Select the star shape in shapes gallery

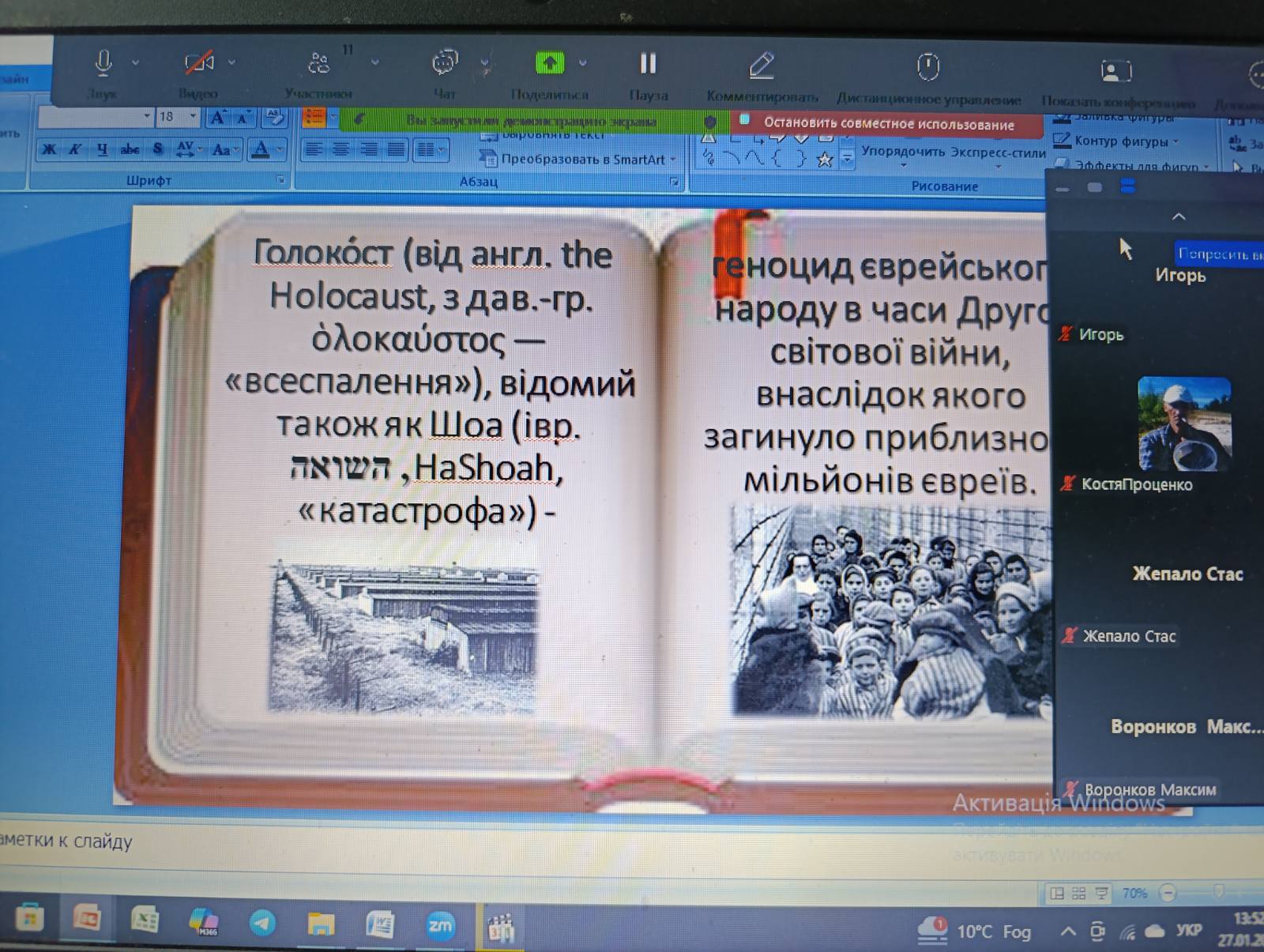(x=825, y=160)
